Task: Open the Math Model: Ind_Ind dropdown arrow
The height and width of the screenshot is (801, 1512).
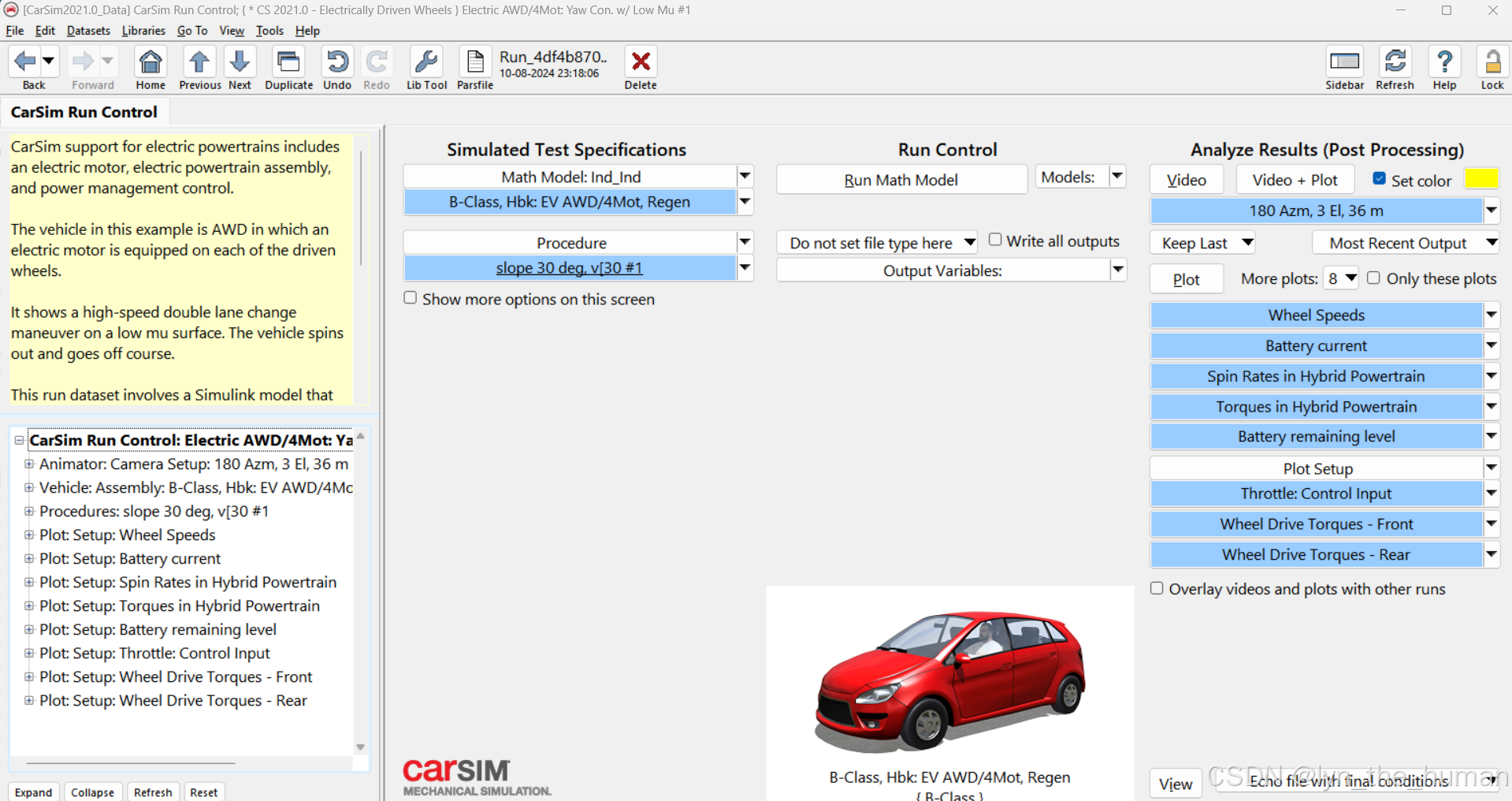Action: click(x=745, y=176)
